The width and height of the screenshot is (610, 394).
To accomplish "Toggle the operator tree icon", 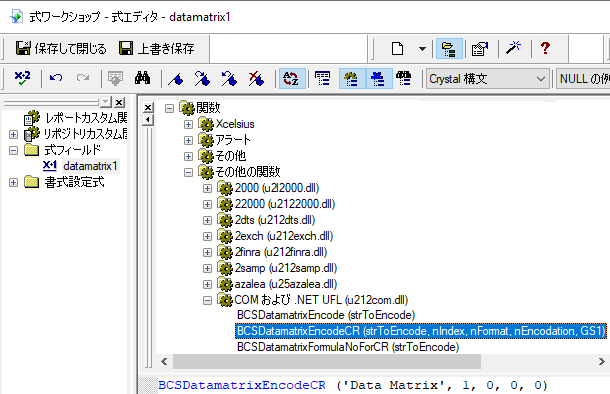I will (x=378, y=79).
